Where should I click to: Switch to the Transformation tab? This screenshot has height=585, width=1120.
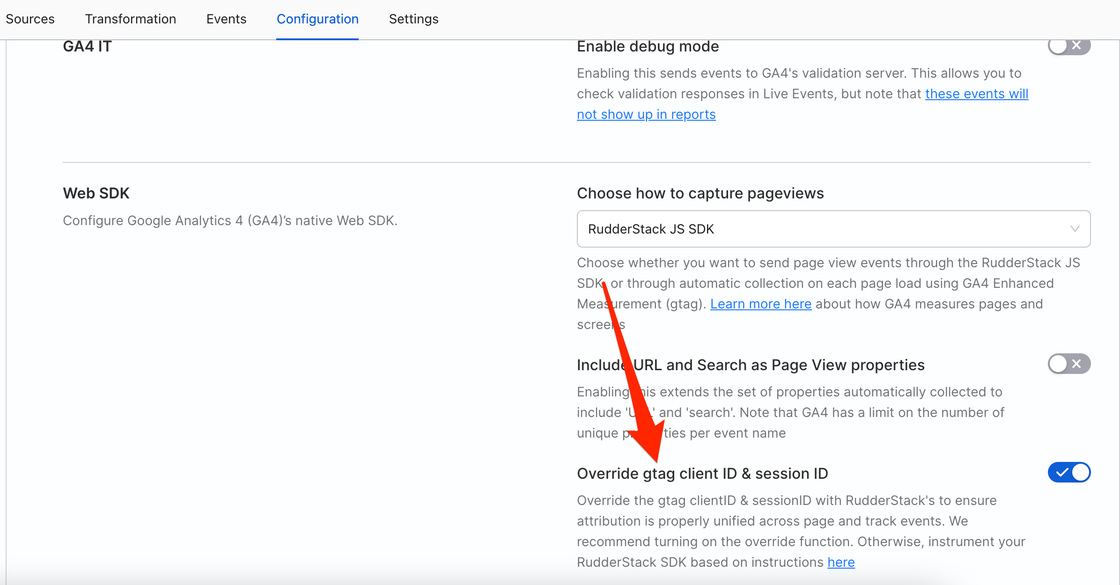[131, 19]
